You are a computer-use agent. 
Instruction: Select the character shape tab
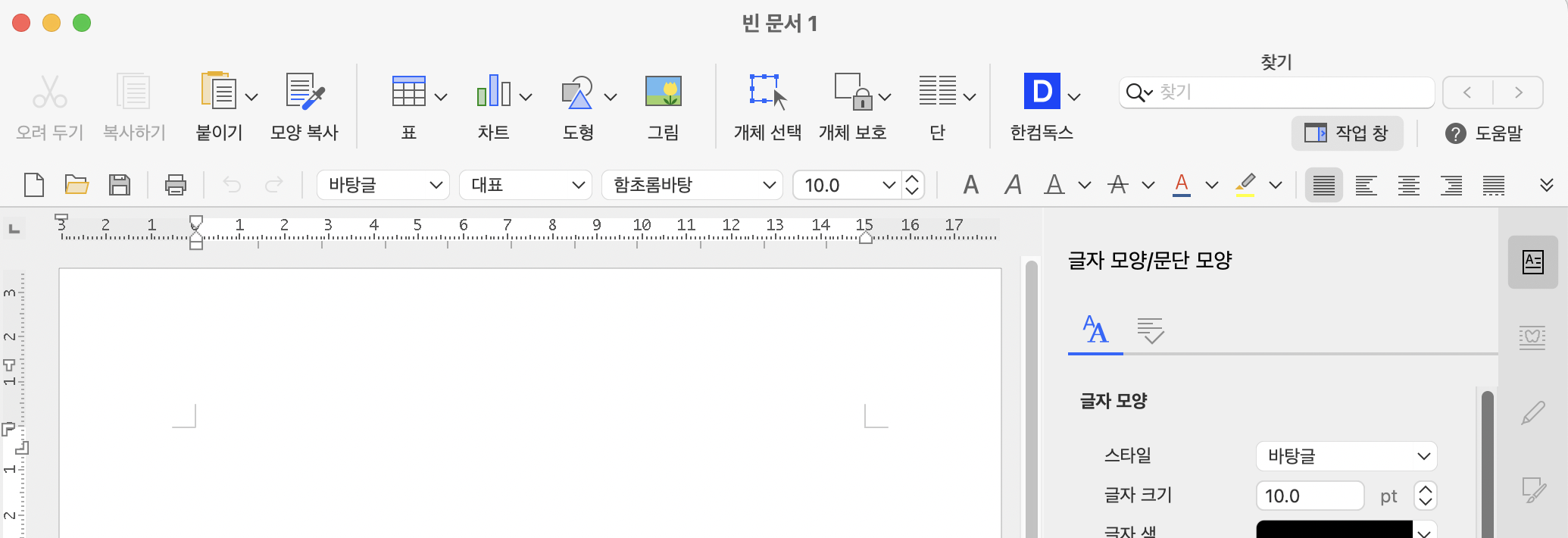tap(1095, 330)
